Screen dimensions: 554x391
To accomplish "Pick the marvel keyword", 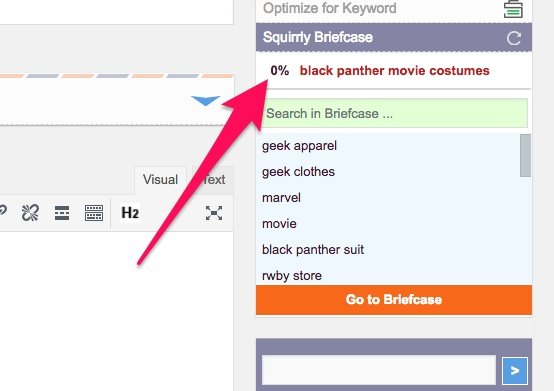I will tap(281, 198).
